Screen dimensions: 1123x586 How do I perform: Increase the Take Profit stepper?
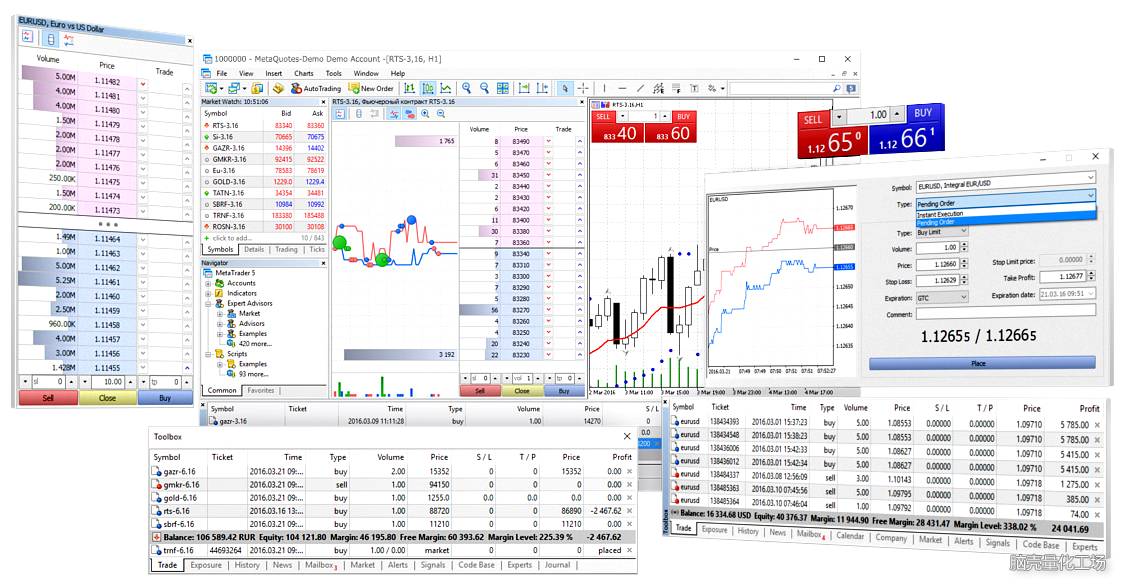coord(1091,273)
